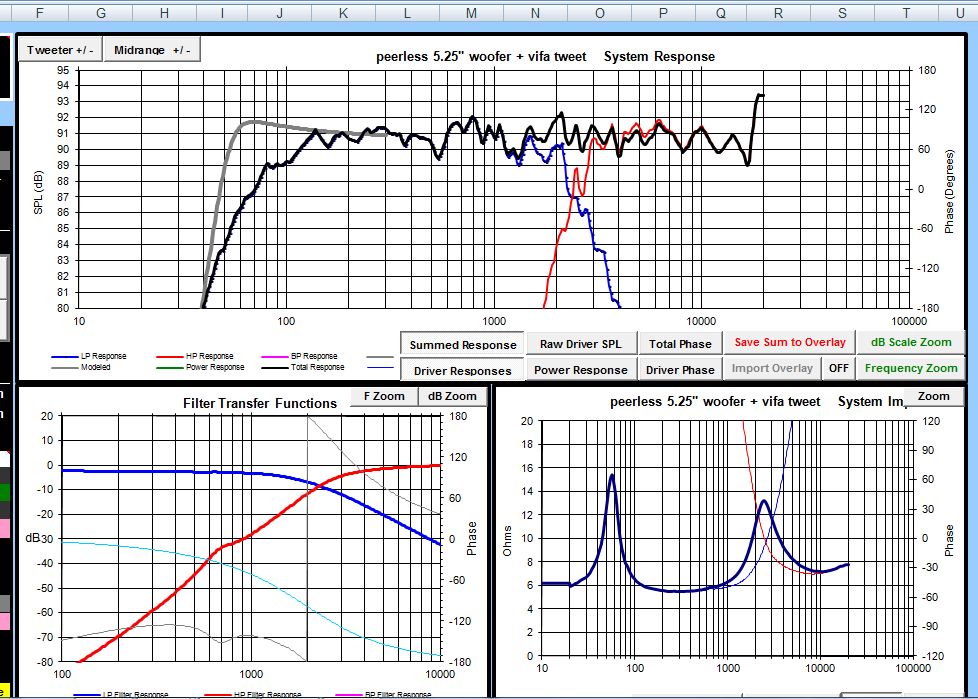Click the Ohms axis label
The height and width of the screenshot is (699, 978).
[x=507, y=541]
